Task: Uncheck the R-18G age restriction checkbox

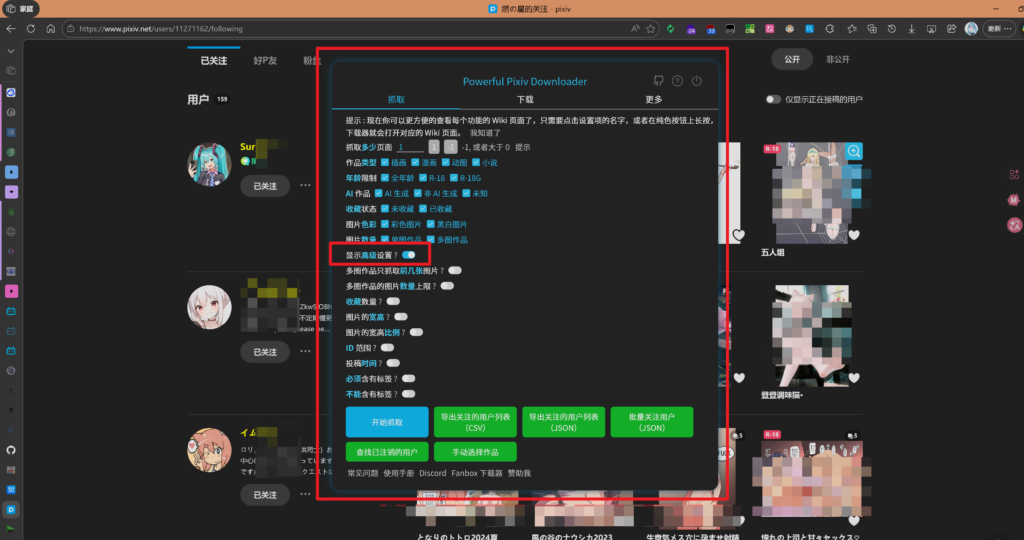Action: (454, 177)
